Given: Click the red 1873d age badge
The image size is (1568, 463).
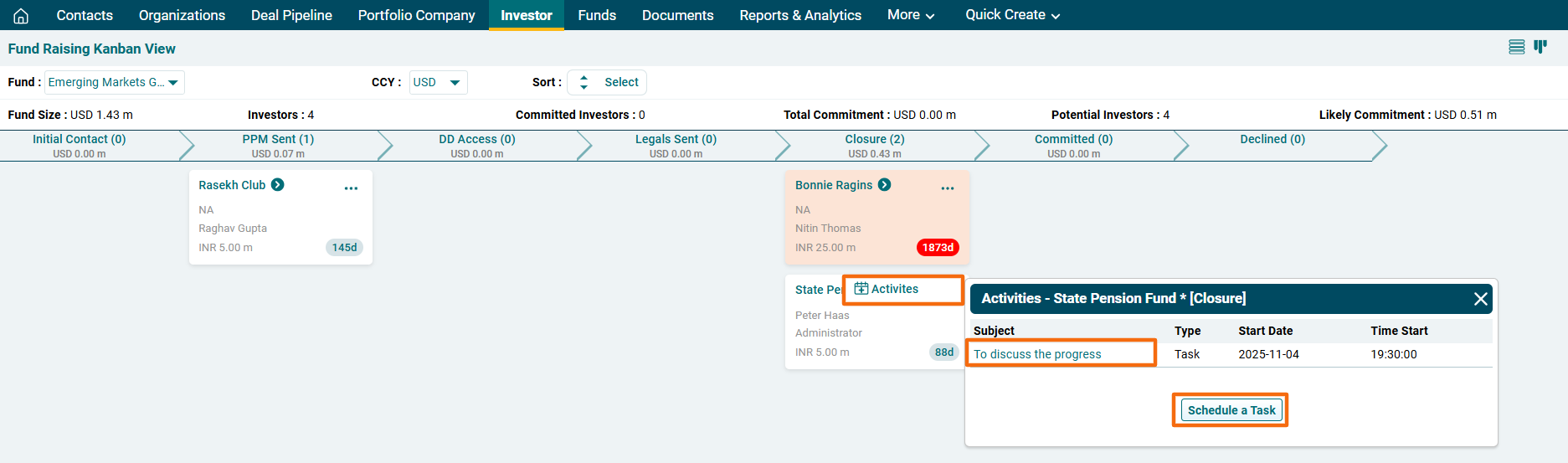Looking at the screenshot, I should point(938,248).
